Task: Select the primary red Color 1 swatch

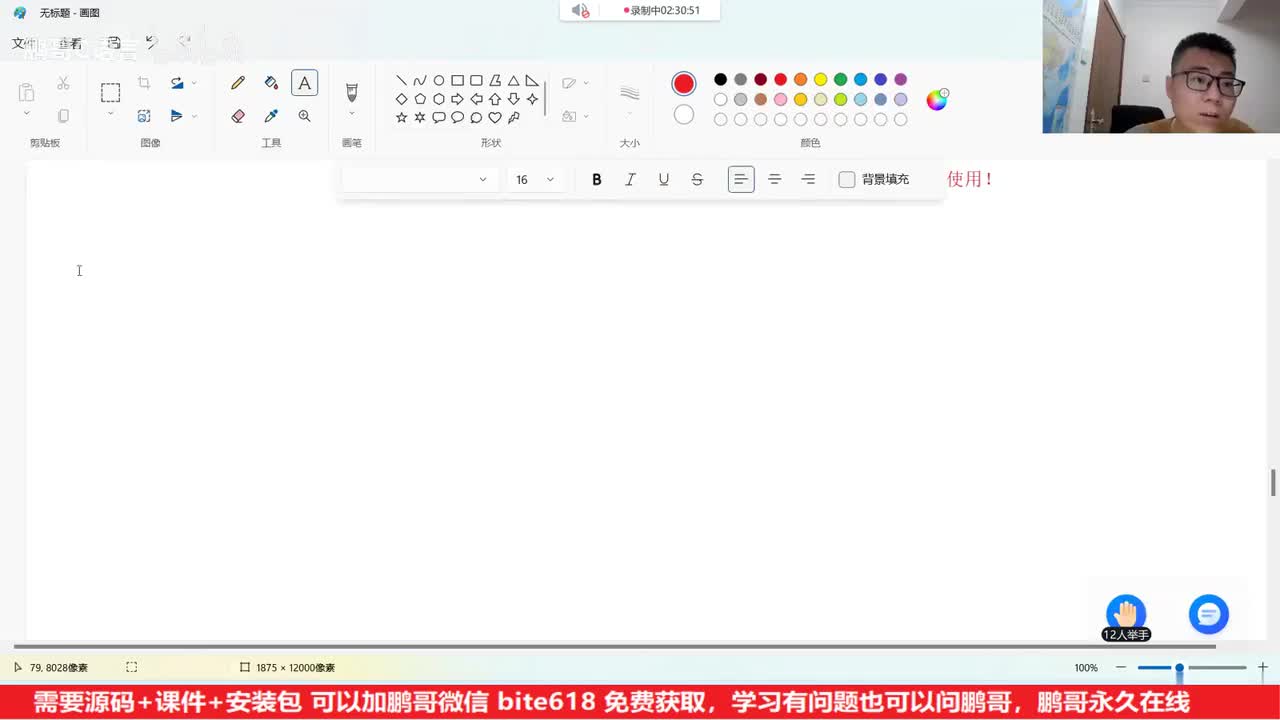Action: click(x=684, y=84)
